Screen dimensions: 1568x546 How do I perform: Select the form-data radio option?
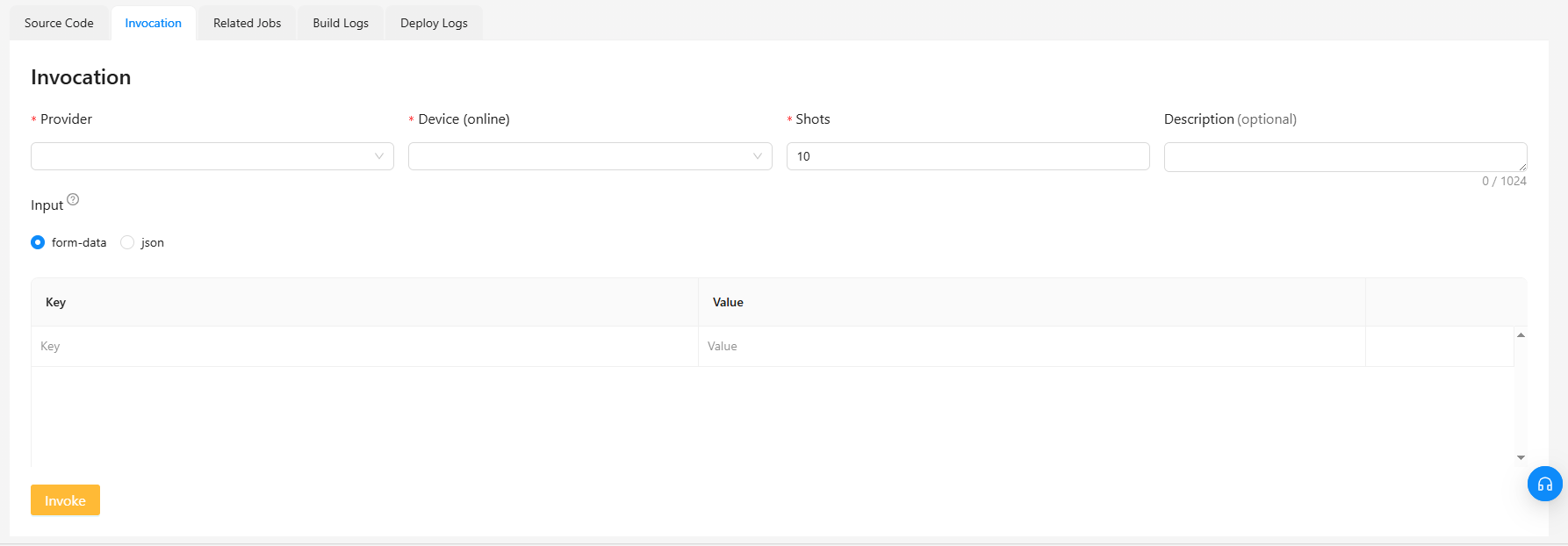pos(38,242)
